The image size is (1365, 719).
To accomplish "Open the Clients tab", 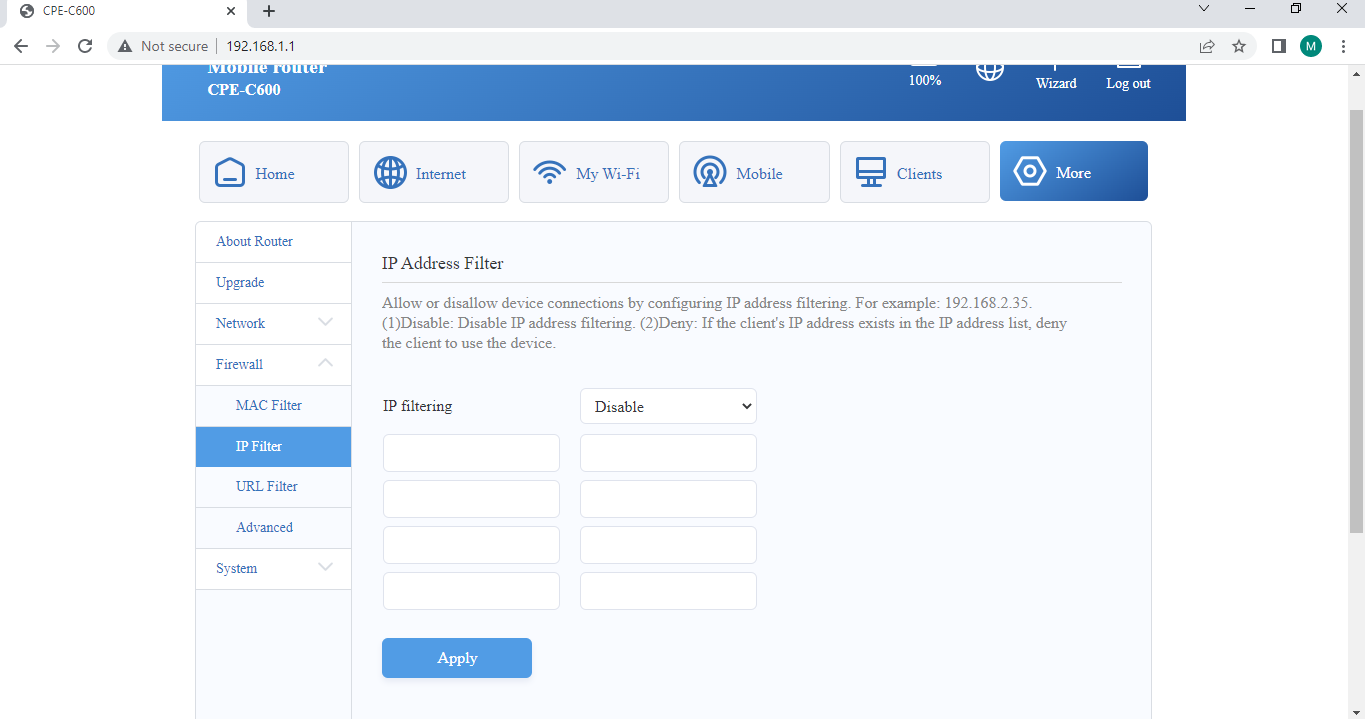I will tap(915, 172).
